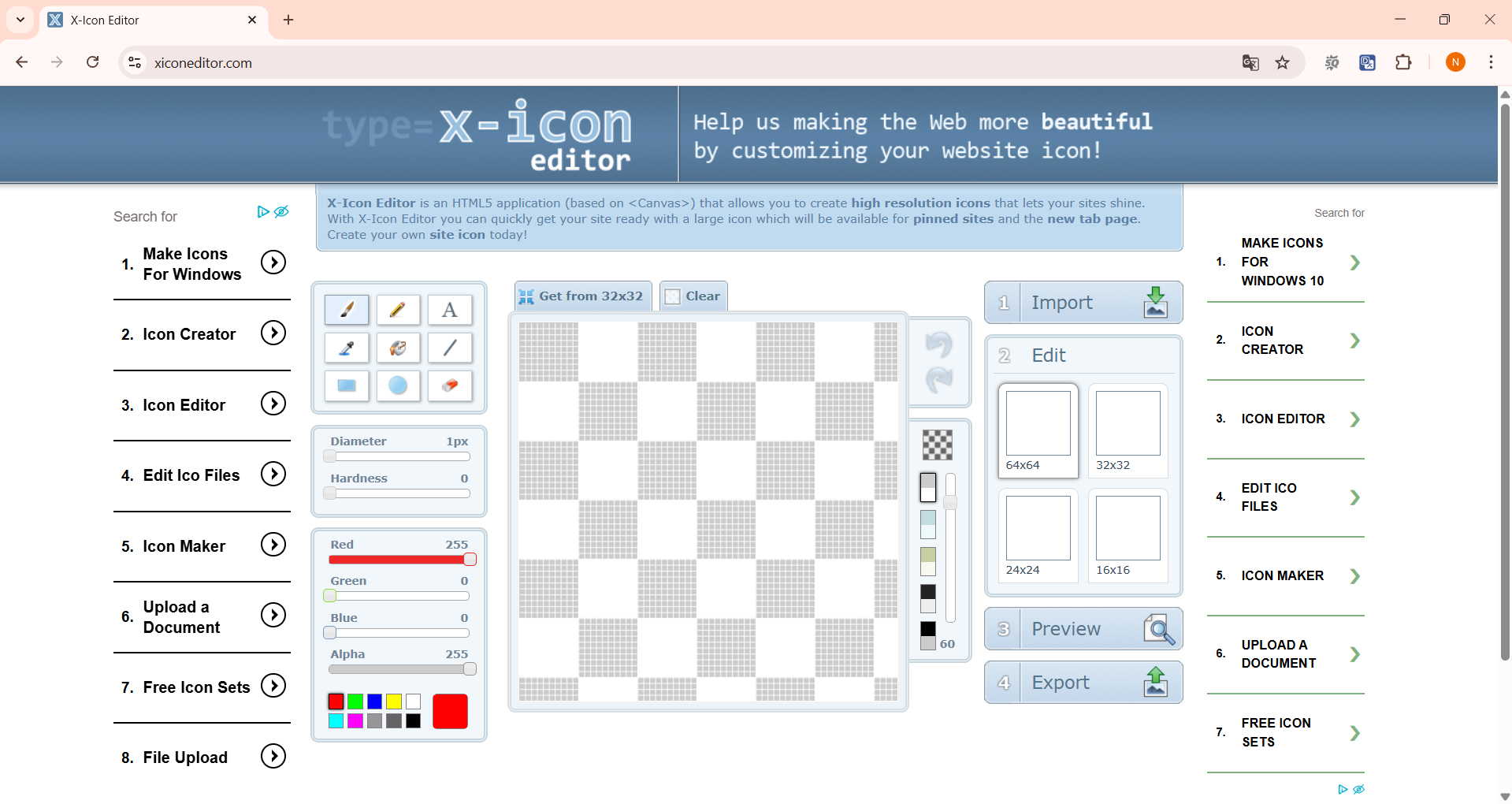Viewport: 1512px width, 804px height.
Task: Pick the Eyedropper color picker tool
Action: [x=347, y=348]
